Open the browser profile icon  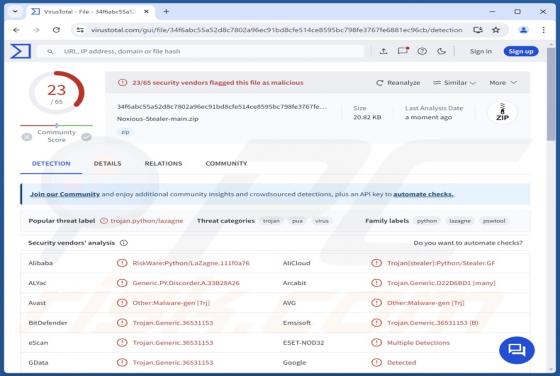[524, 30]
